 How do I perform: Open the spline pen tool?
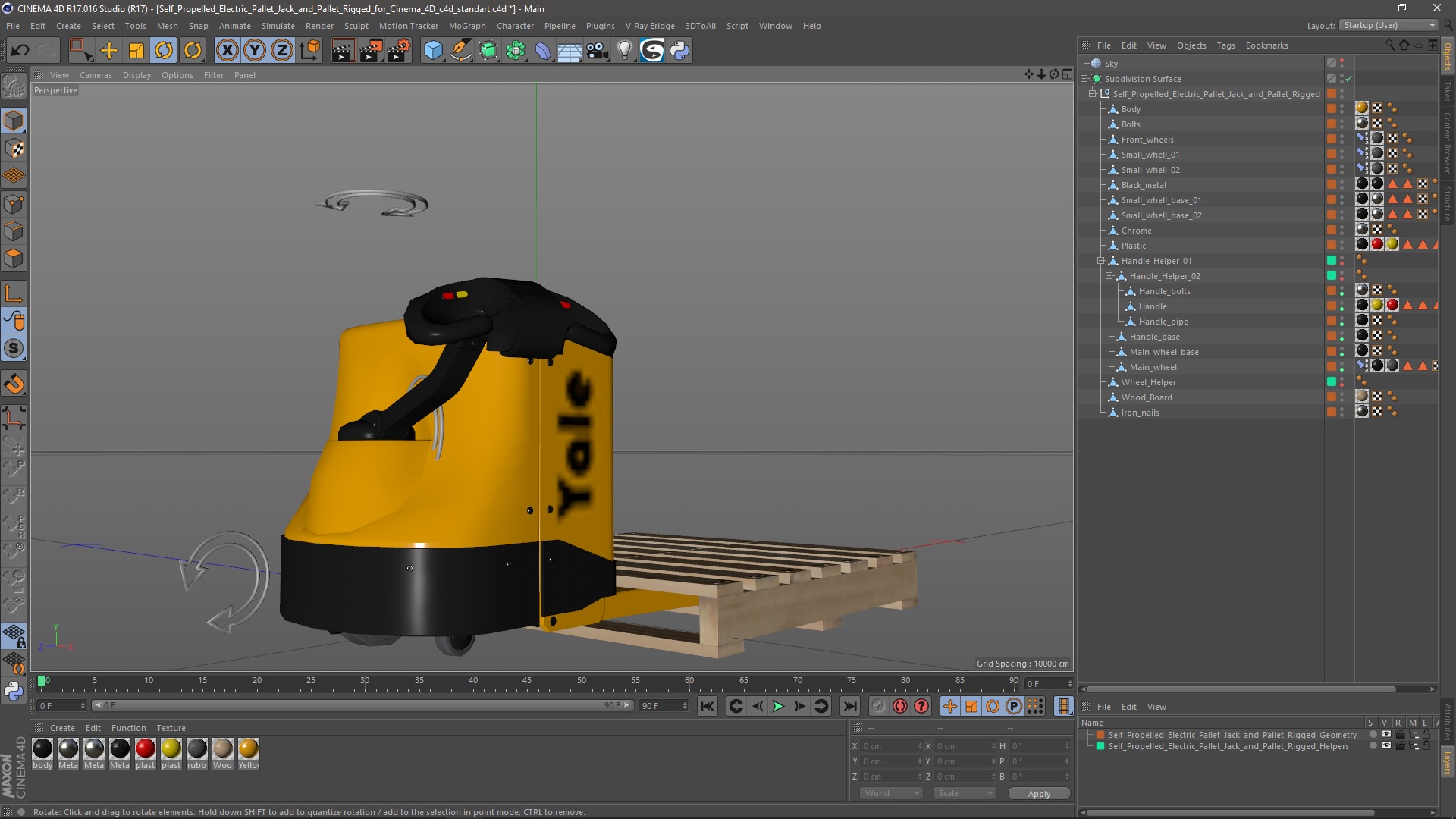[461, 50]
